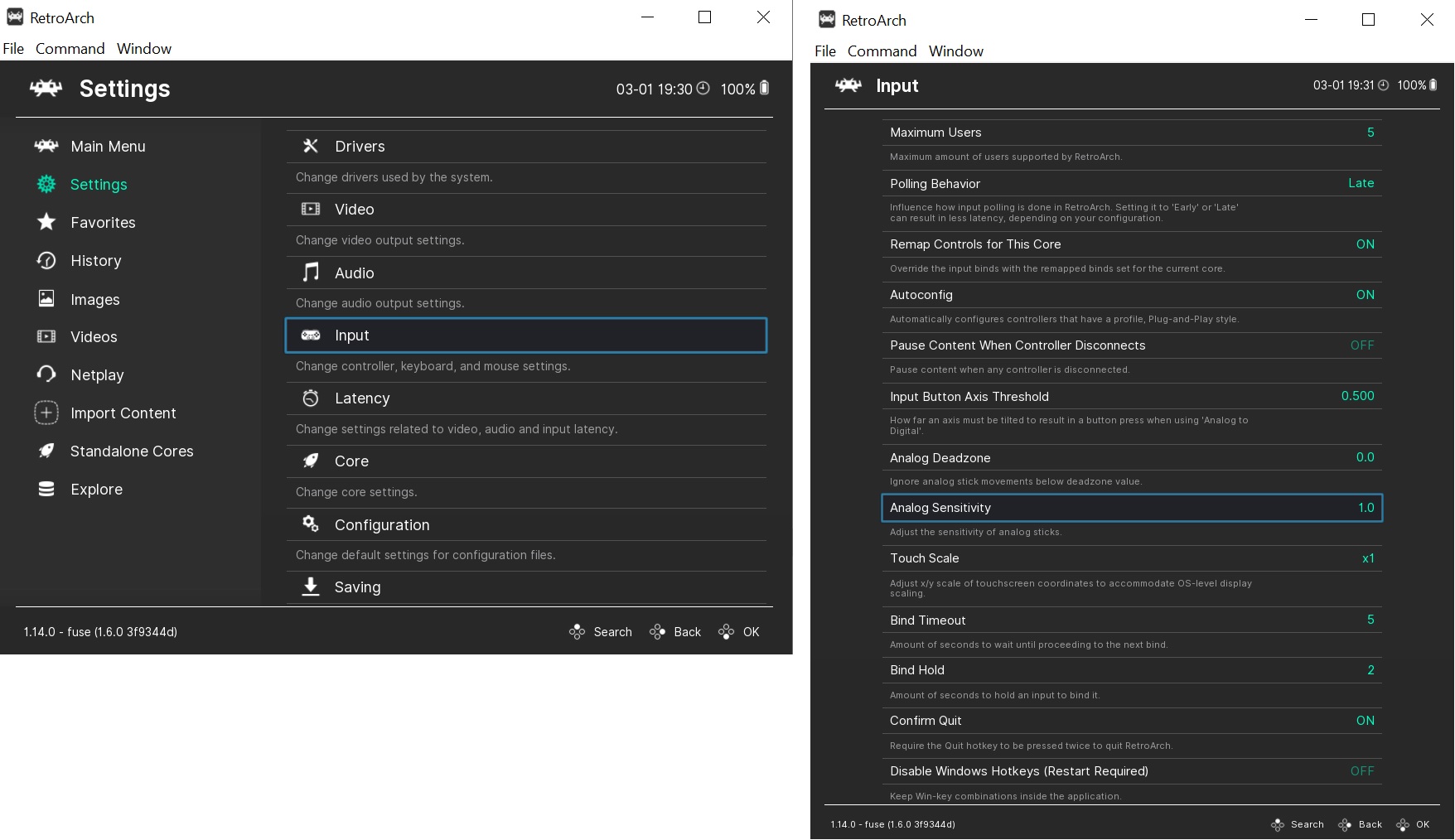The height and width of the screenshot is (840, 1455).
Task: Click the Latency stopwatch icon
Action: pyautogui.click(x=311, y=398)
